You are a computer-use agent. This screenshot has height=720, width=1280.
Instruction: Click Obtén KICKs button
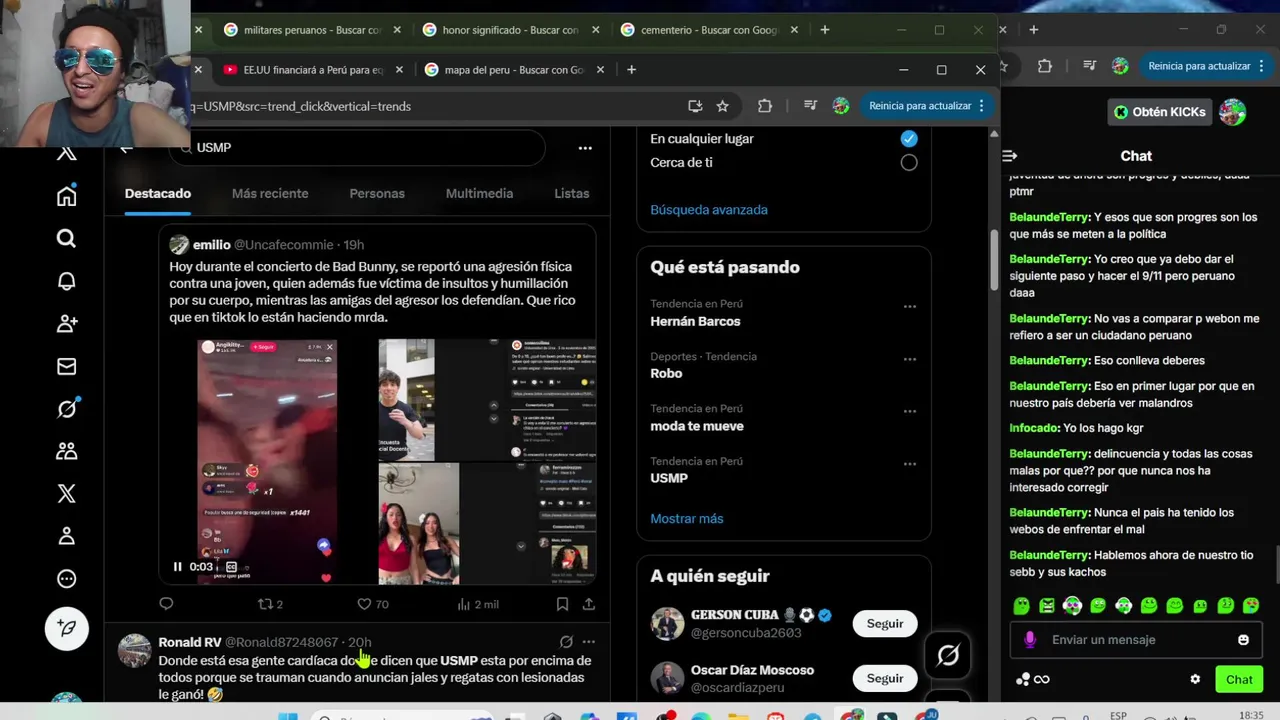click(1161, 112)
